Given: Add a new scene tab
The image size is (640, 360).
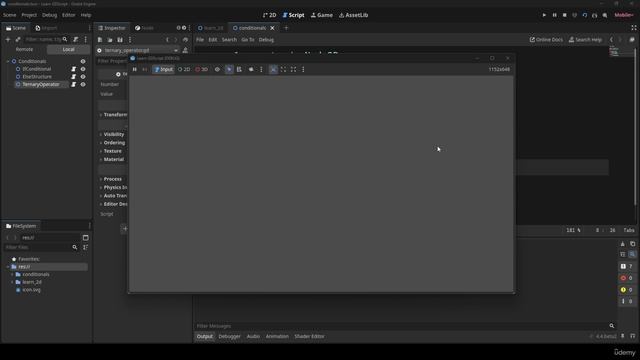Looking at the screenshot, I should (x=286, y=28).
